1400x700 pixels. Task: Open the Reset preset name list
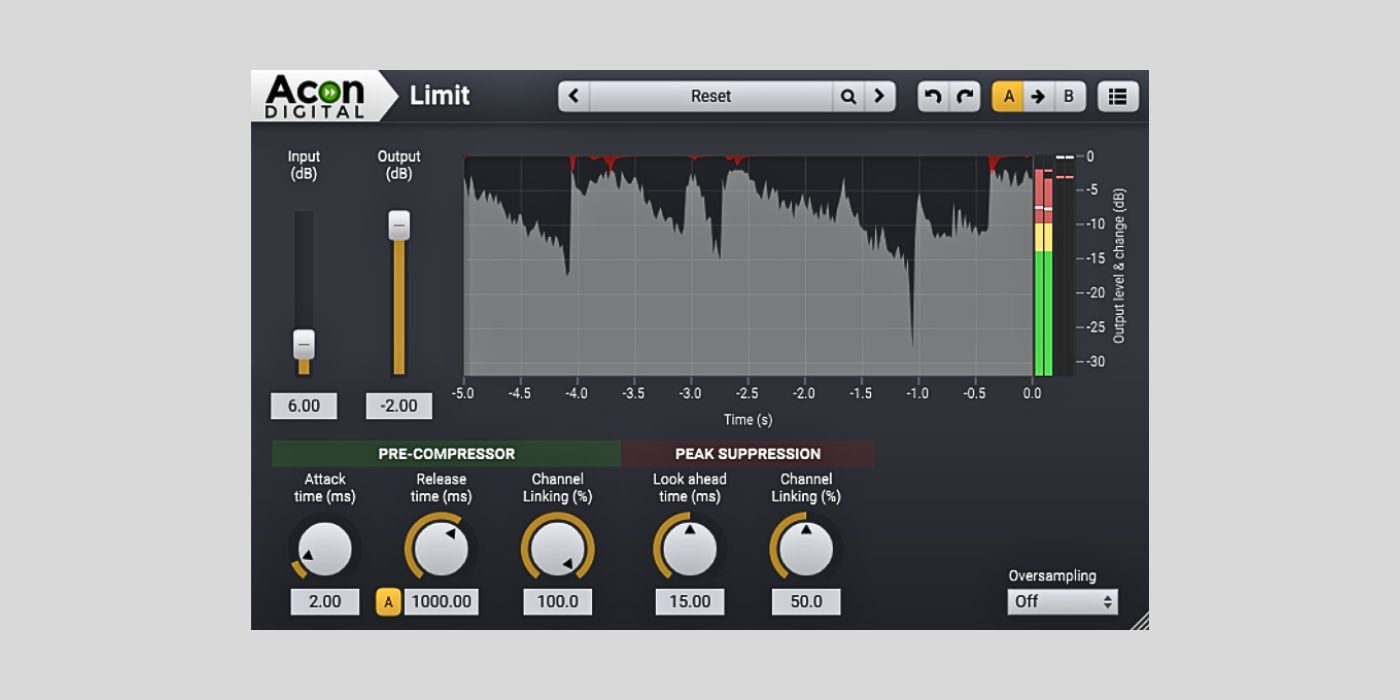pyautogui.click(x=711, y=96)
